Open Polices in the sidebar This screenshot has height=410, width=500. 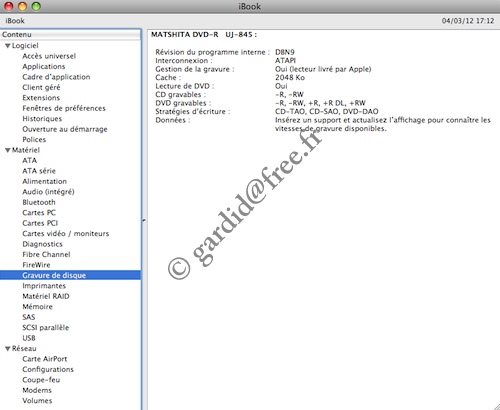click(34, 140)
